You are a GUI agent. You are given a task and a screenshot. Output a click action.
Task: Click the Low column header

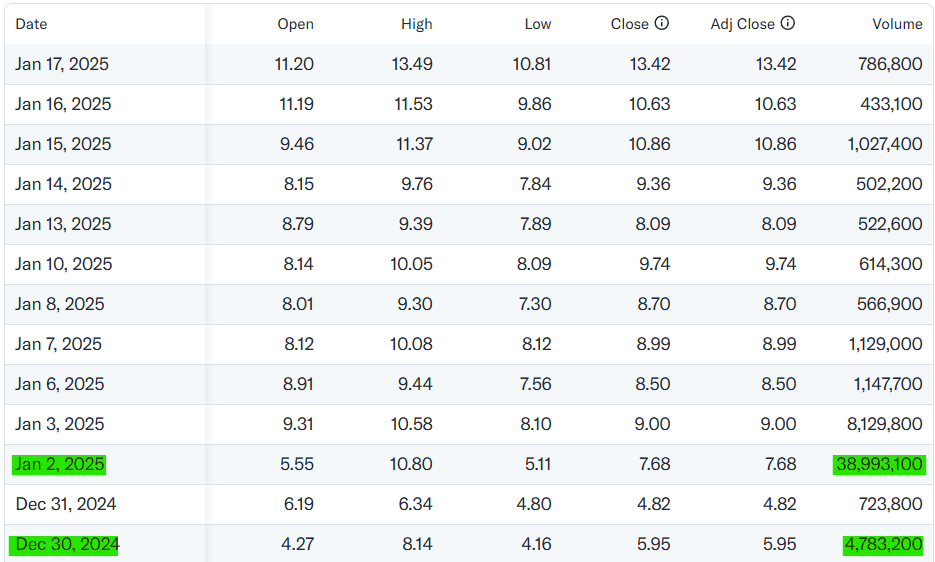537,24
